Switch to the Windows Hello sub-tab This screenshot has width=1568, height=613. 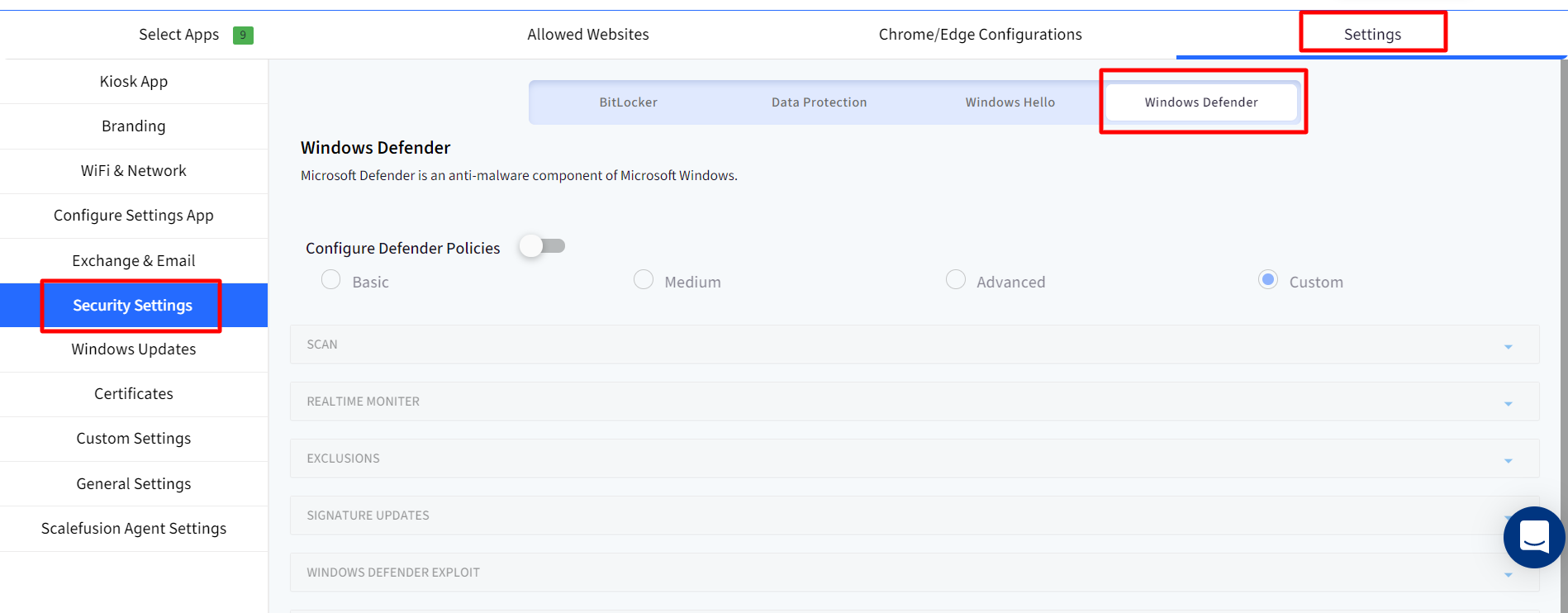click(1010, 102)
